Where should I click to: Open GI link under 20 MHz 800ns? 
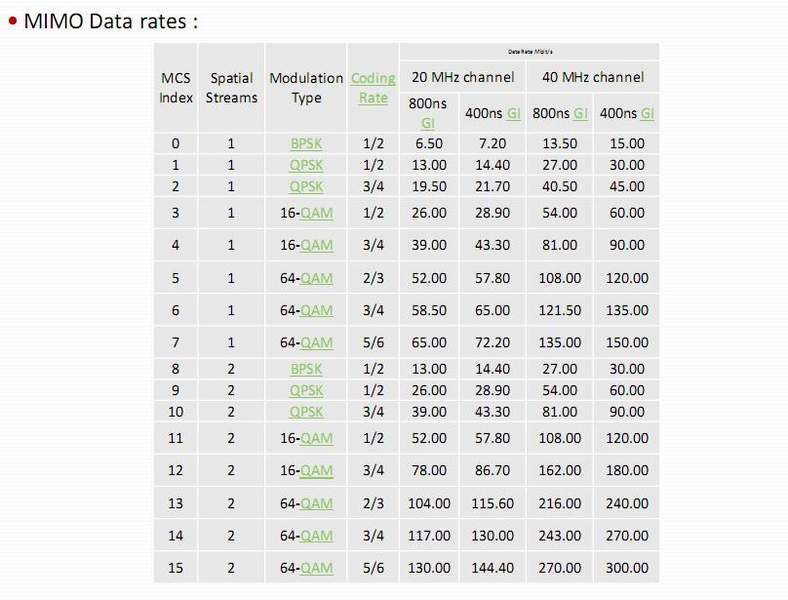[428, 123]
